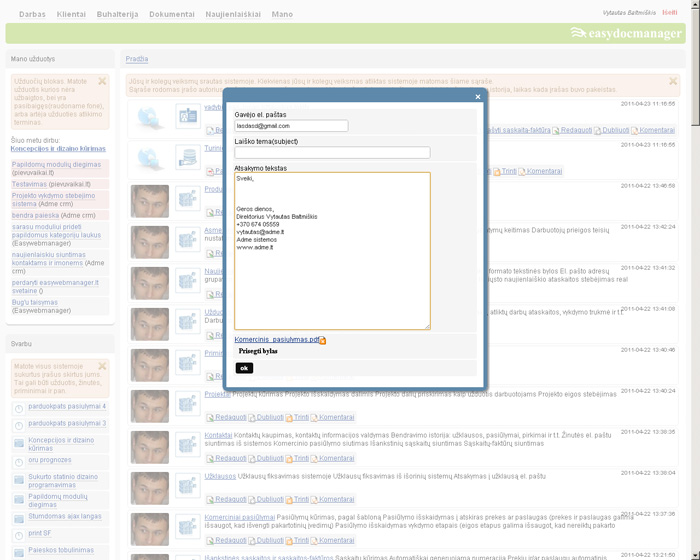The image size is (700, 560).
Task: Click icon beside Sukurto statinio dizaino programavimas
Action: tap(19, 480)
